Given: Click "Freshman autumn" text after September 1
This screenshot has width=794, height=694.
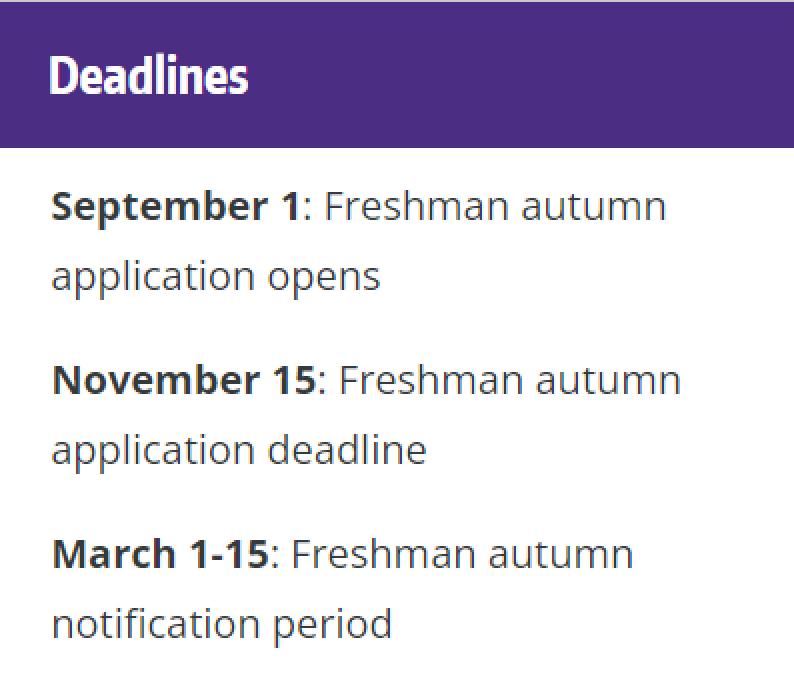Looking at the screenshot, I should pyautogui.click(x=495, y=207).
